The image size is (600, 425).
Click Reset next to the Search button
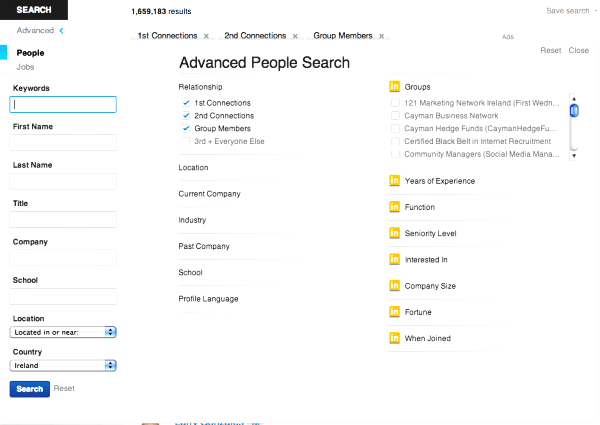[x=64, y=388]
